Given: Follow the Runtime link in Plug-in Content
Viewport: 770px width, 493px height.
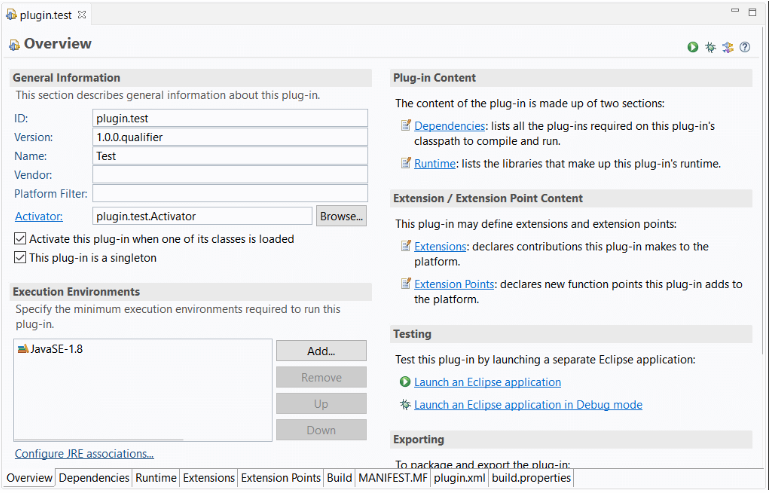Looking at the screenshot, I should (x=435, y=163).
